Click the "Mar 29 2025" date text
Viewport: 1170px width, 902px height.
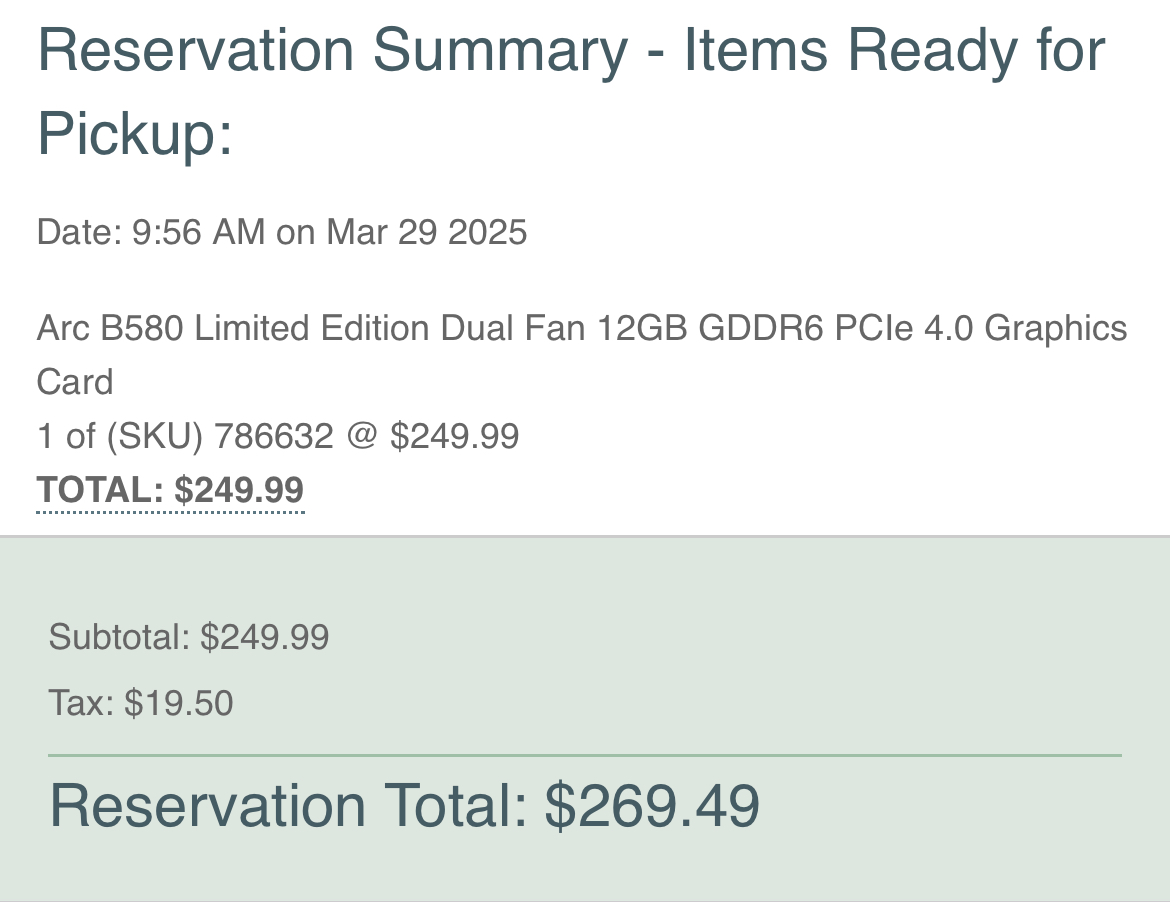(426, 232)
